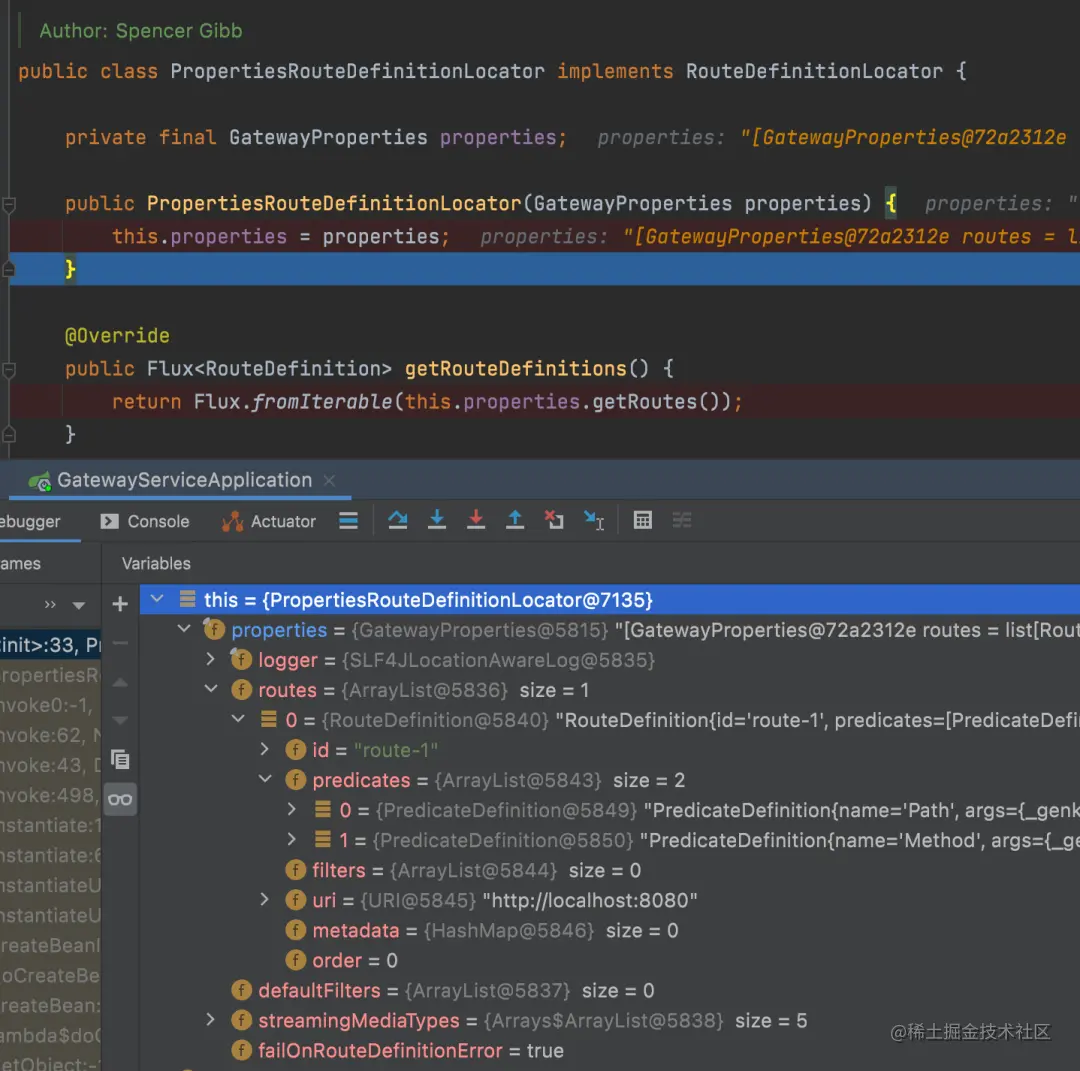The width and height of the screenshot is (1080, 1071).
Task: Click the Step Over debugger icon
Action: (x=397, y=521)
